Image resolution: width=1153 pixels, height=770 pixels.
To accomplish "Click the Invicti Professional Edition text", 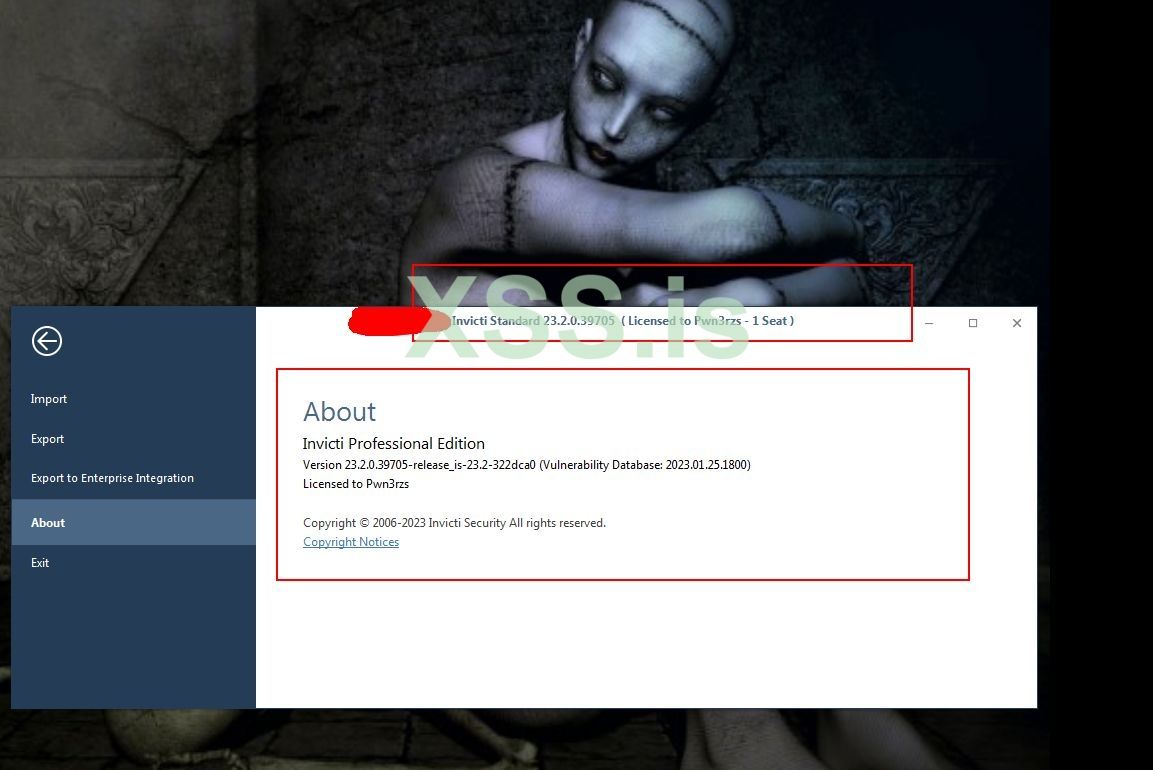I will click(x=393, y=443).
